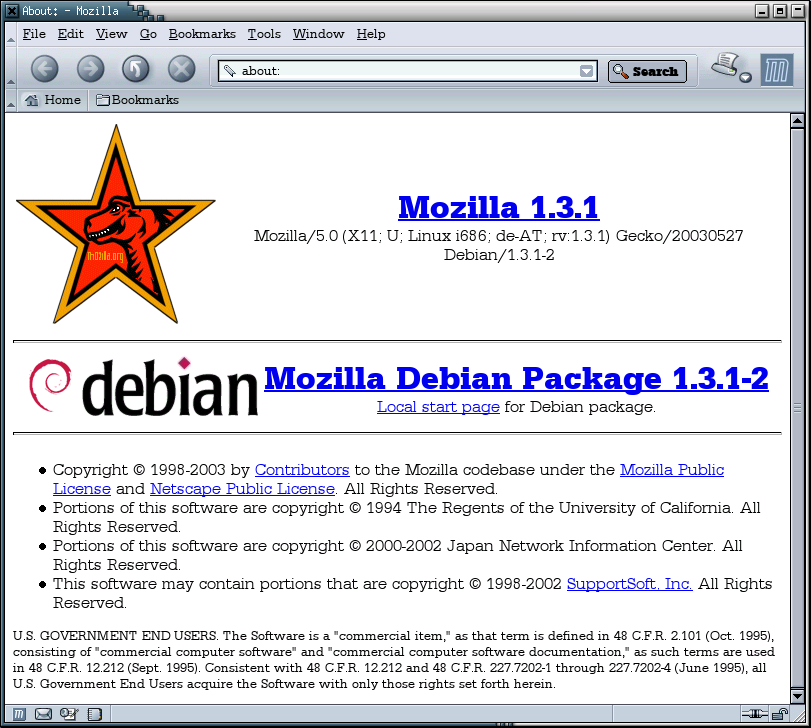Click the about: URL address field
811x728 pixels.
pyautogui.click(x=400, y=71)
